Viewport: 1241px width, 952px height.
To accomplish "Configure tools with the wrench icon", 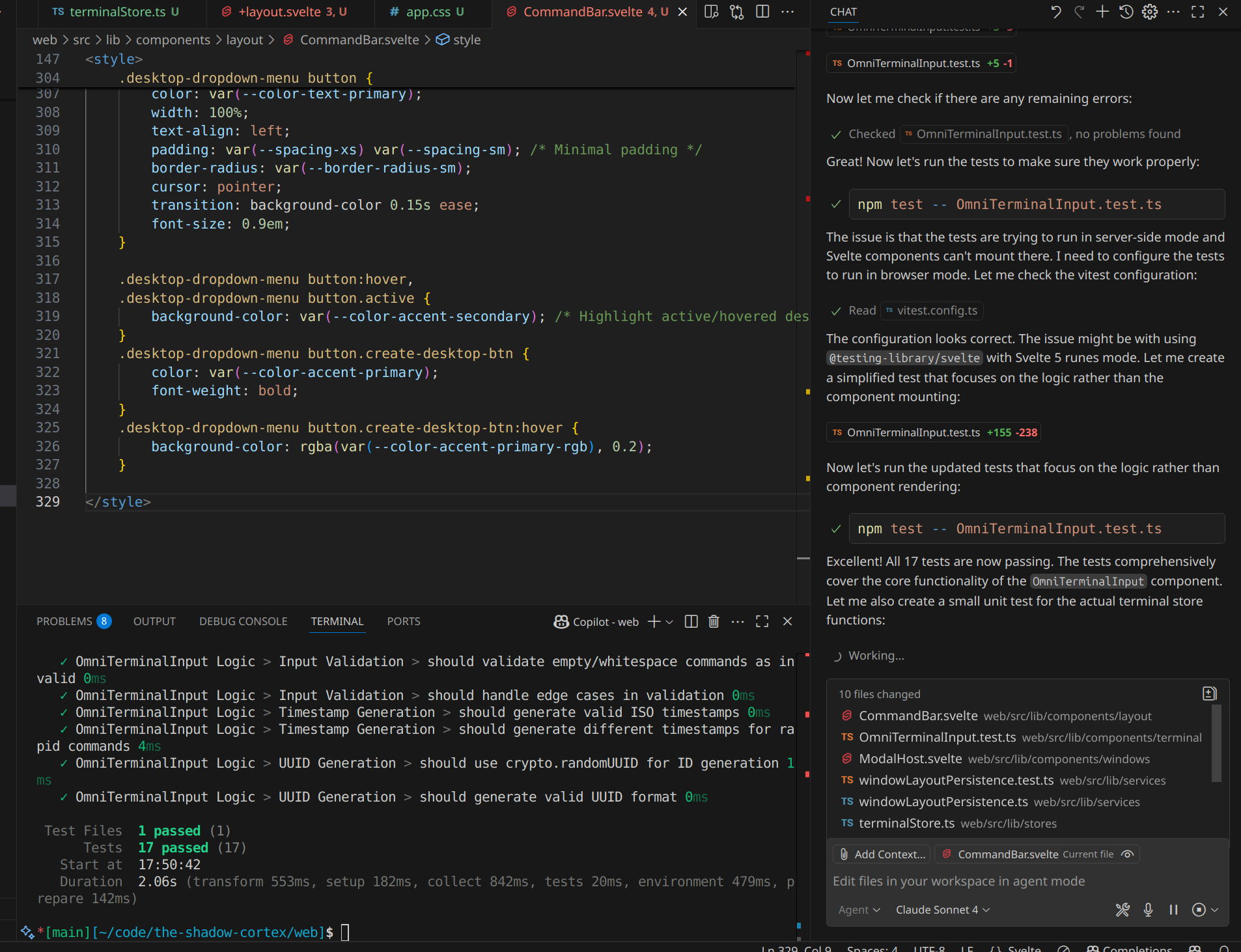I will [x=1122, y=910].
